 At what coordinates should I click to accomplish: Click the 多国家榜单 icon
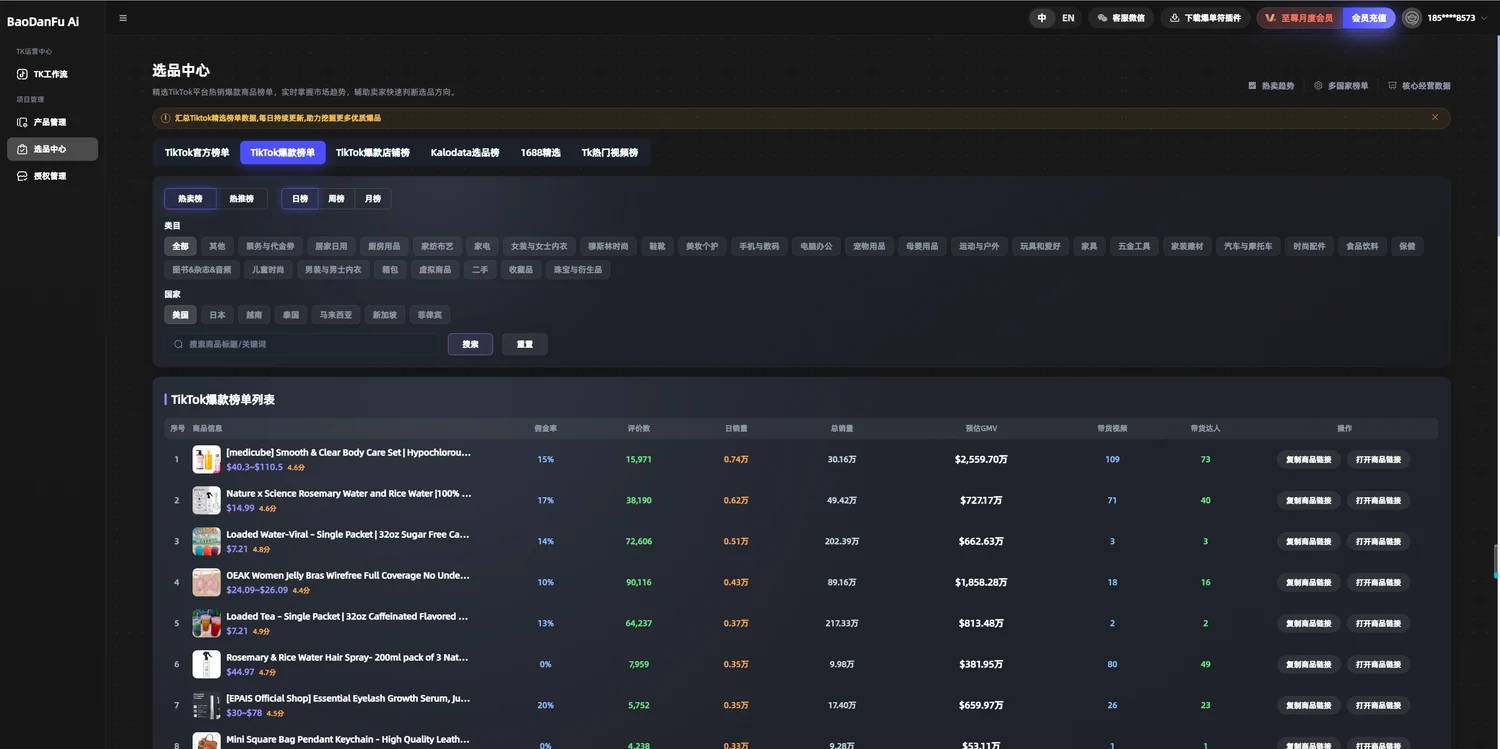(1318, 86)
